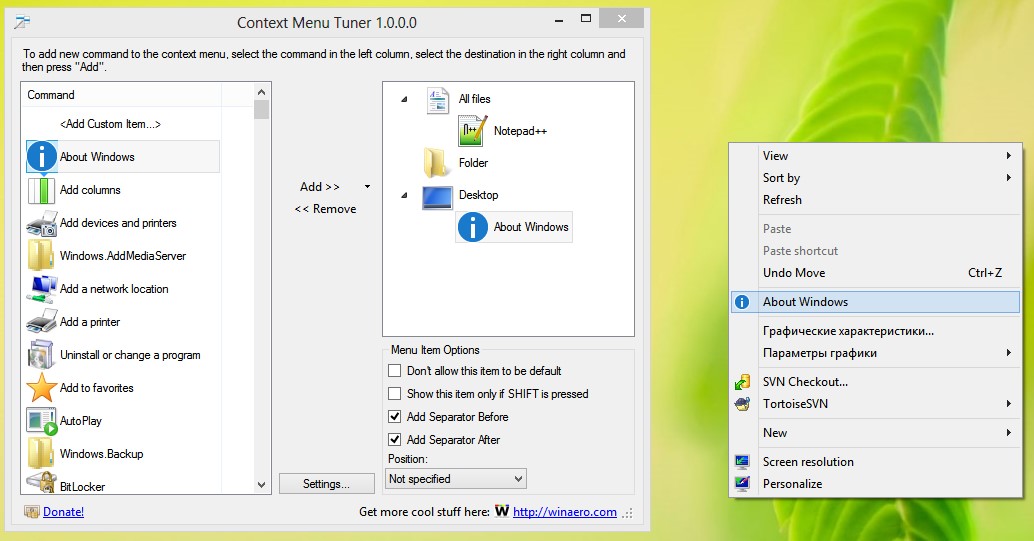Click the Uninstall or change a program icon
Viewport: 1034px width, 541px height.
(41, 355)
